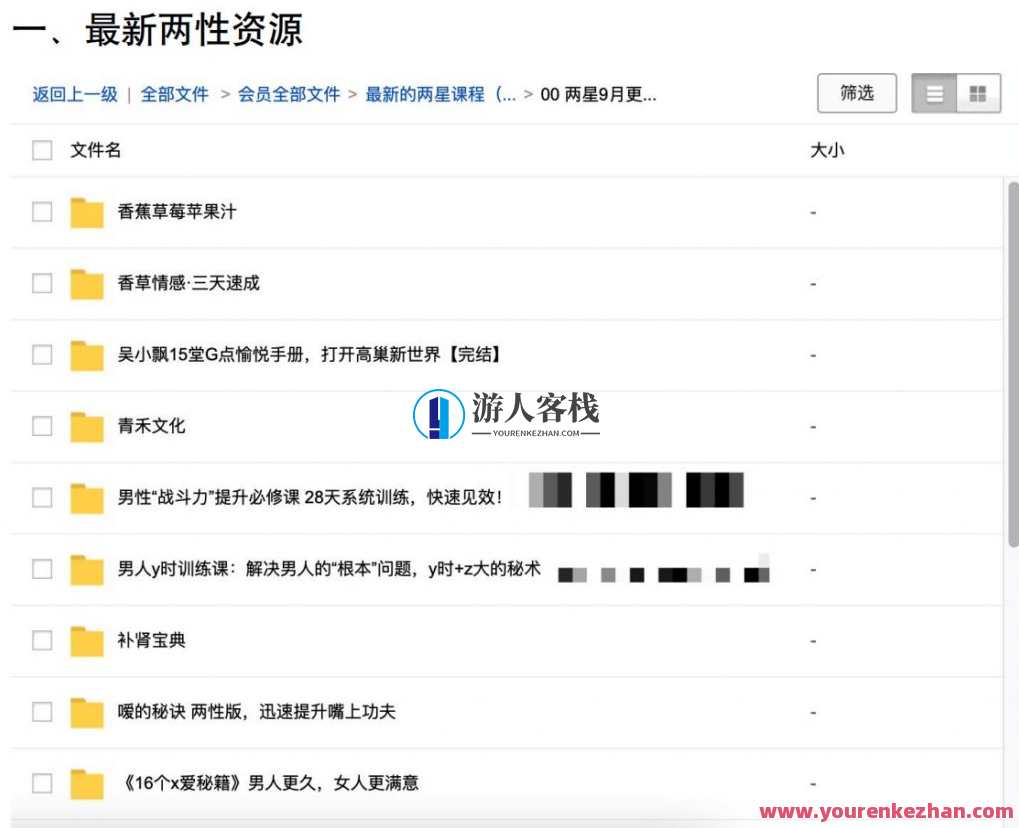Viewport: 1019px width, 828px height.
Task: Open the 筛选 filter button
Action: click(856, 93)
